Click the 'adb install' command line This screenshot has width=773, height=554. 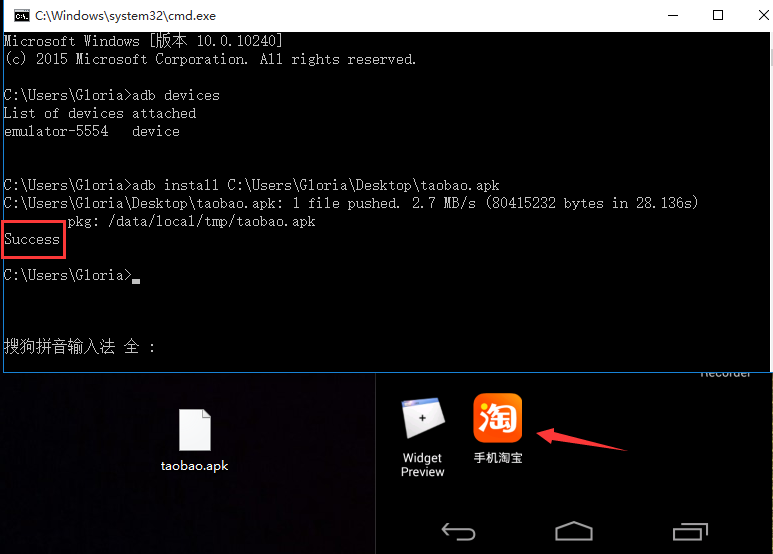coord(251,185)
